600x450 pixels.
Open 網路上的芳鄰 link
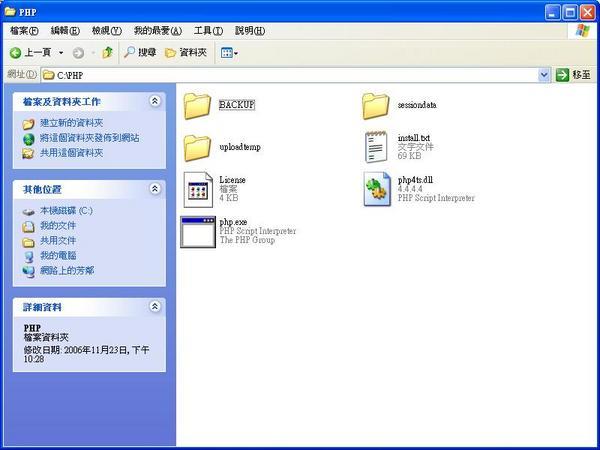pos(67,271)
